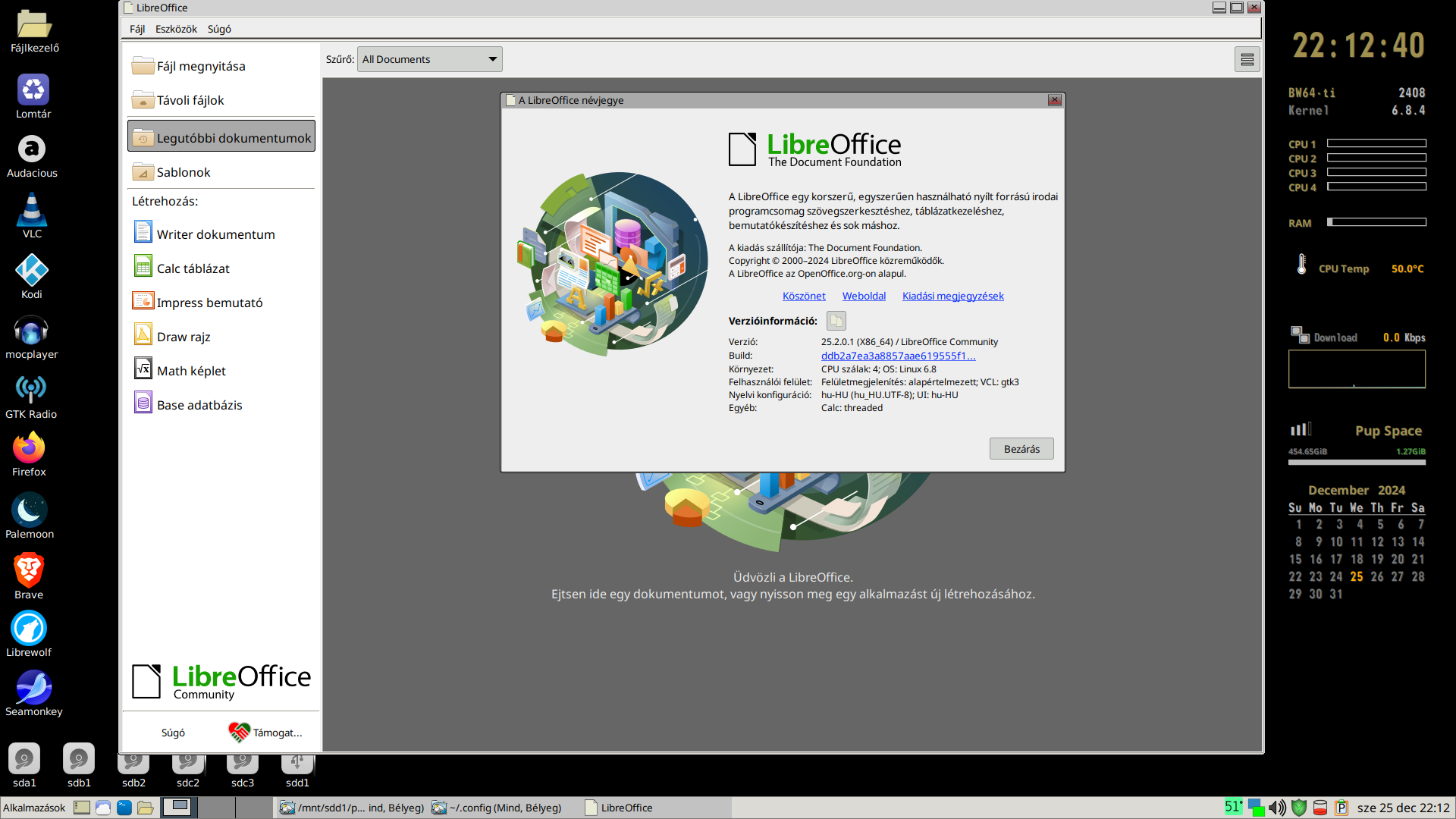1456x819 pixels.
Task: Open the build ID ddb2a7ea3a8857aae619555f1 link
Action: pyautogui.click(x=898, y=356)
